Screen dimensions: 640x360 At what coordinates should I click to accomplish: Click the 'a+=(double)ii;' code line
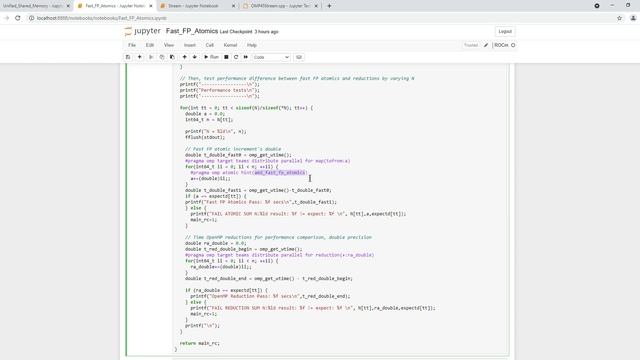(x=210, y=178)
